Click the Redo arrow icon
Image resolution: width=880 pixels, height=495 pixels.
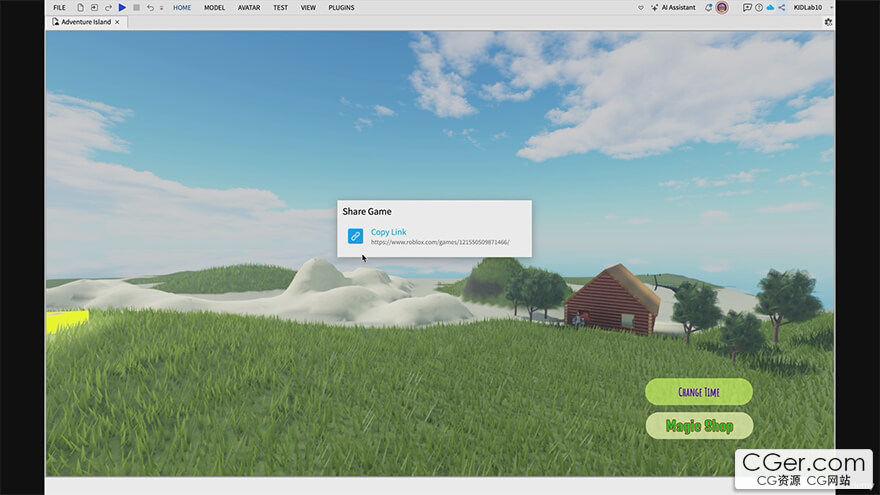[108, 7]
